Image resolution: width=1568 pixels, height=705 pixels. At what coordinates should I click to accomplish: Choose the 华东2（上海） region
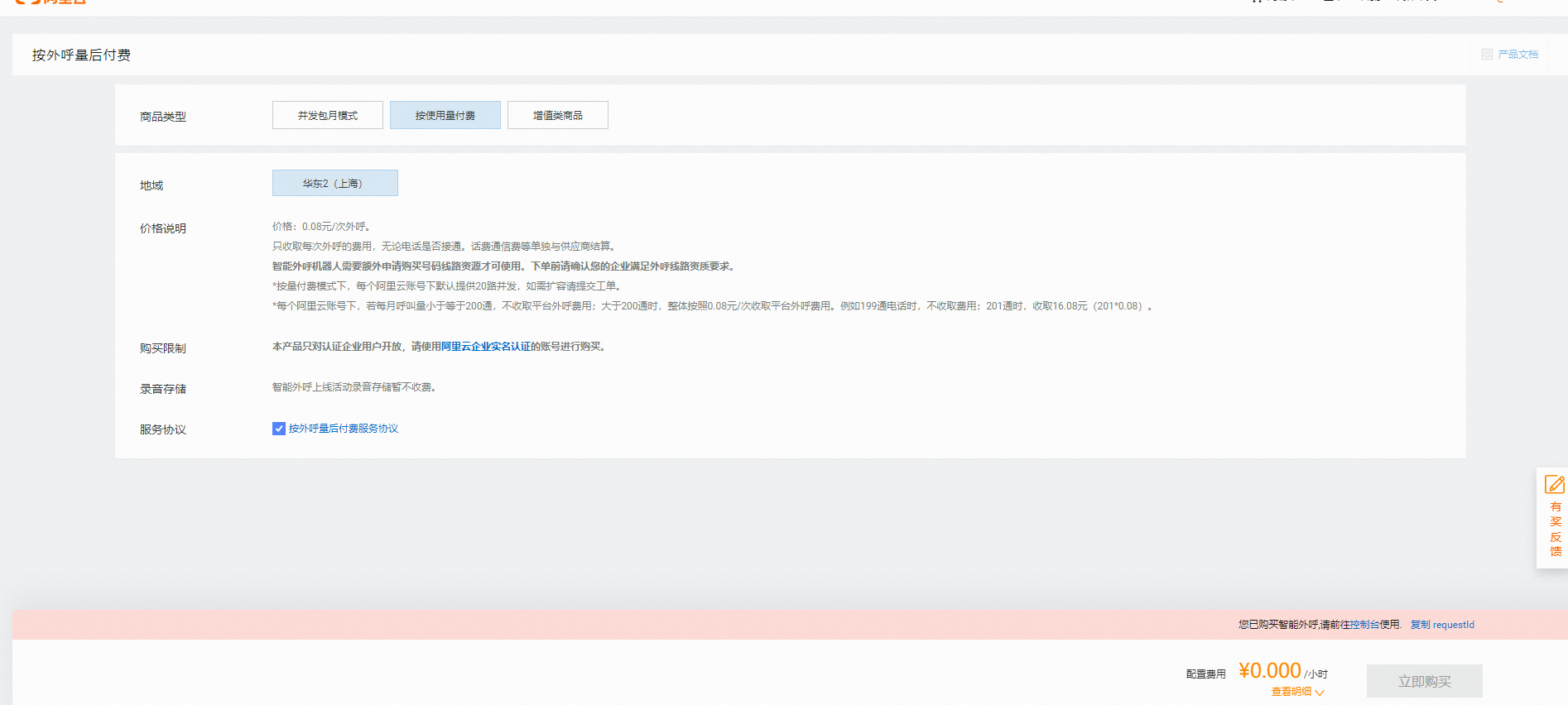tap(335, 183)
